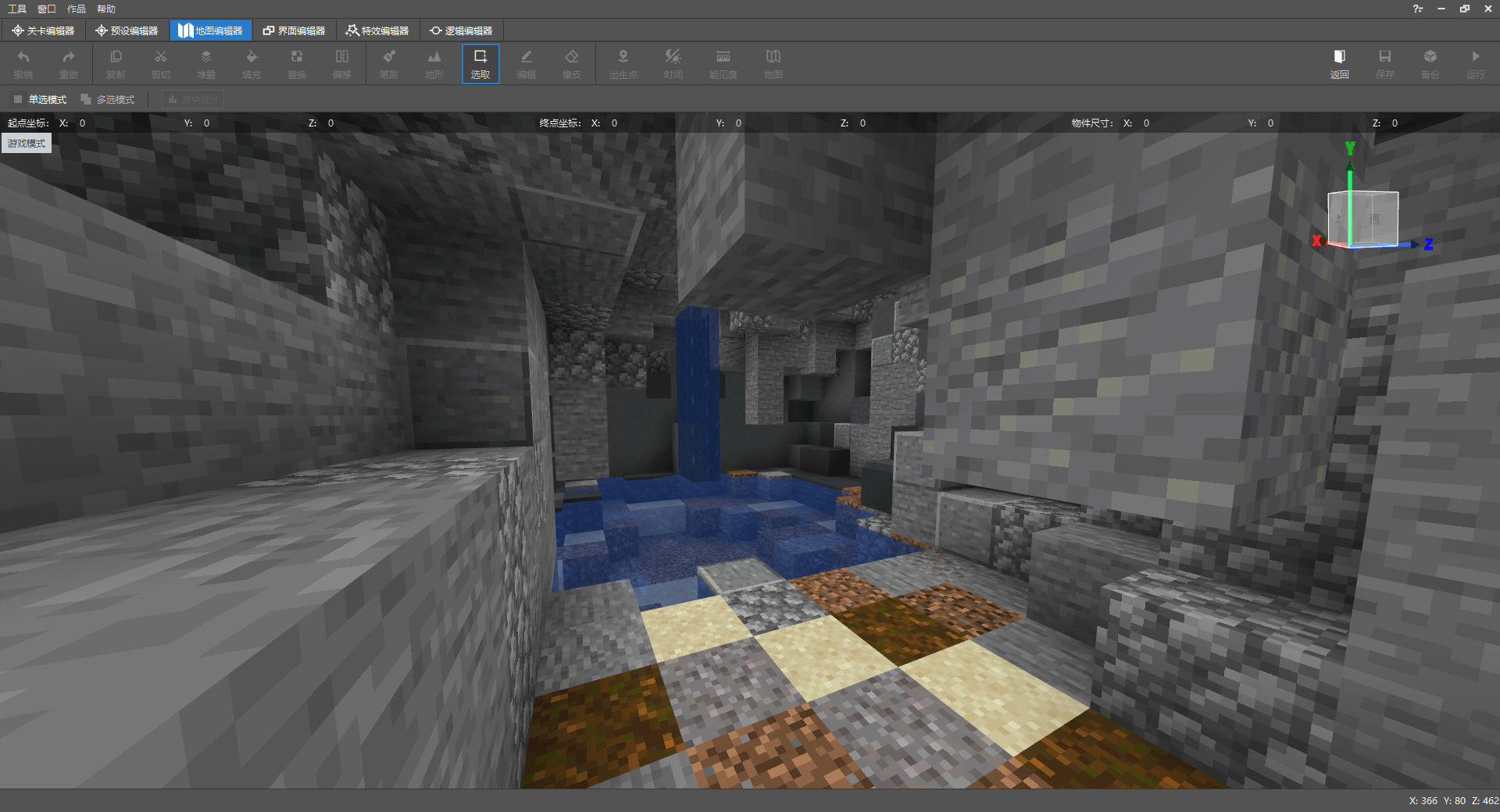Open the Time (时间) setting
1500x812 pixels.
point(673,63)
